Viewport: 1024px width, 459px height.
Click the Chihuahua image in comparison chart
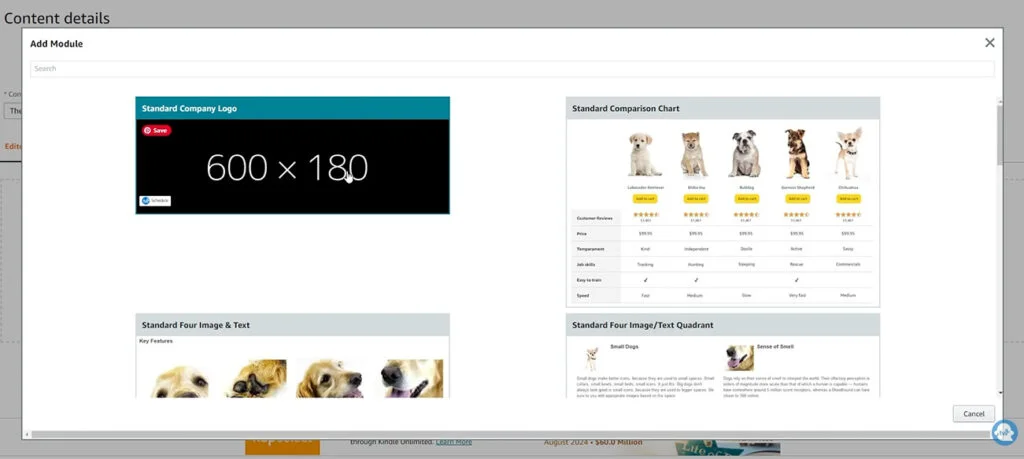[x=848, y=153]
